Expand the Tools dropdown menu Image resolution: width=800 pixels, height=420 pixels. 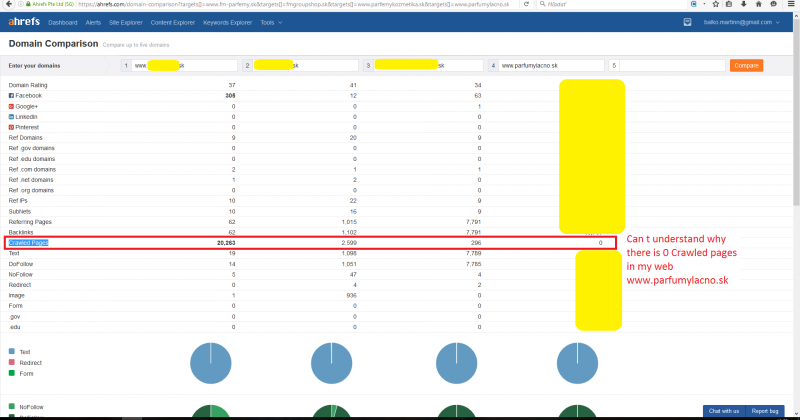[271, 22]
